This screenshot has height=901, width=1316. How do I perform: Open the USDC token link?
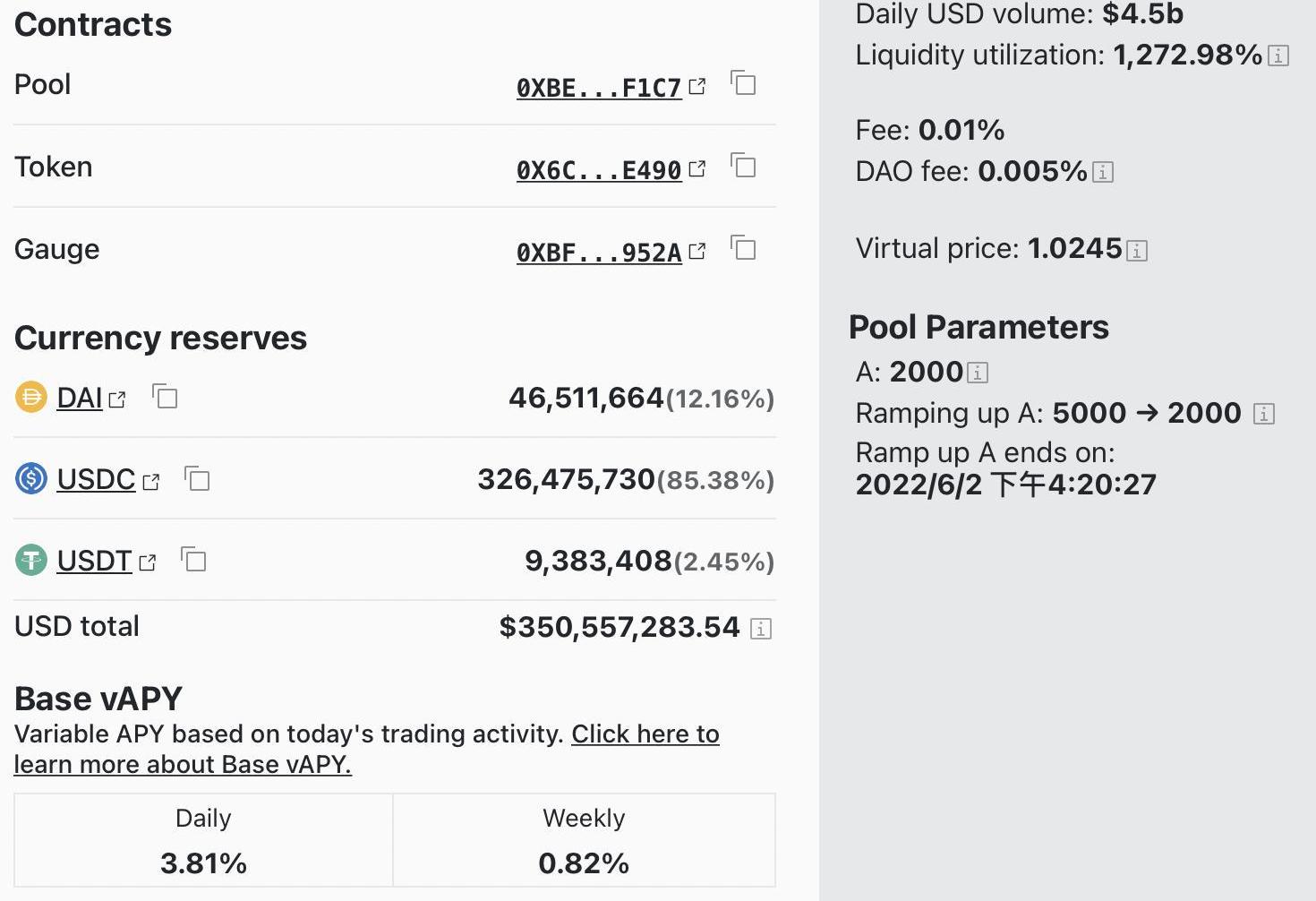(96, 480)
